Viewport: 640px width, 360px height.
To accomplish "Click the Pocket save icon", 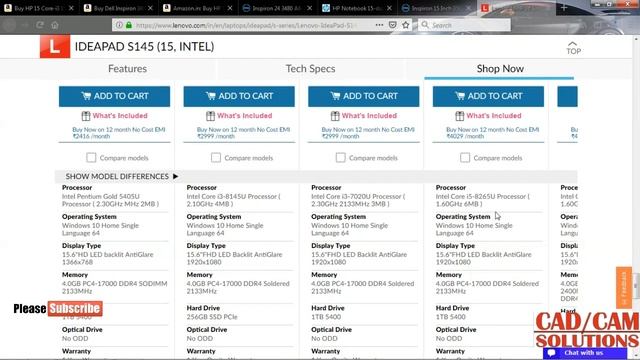I will (x=393, y=25).
